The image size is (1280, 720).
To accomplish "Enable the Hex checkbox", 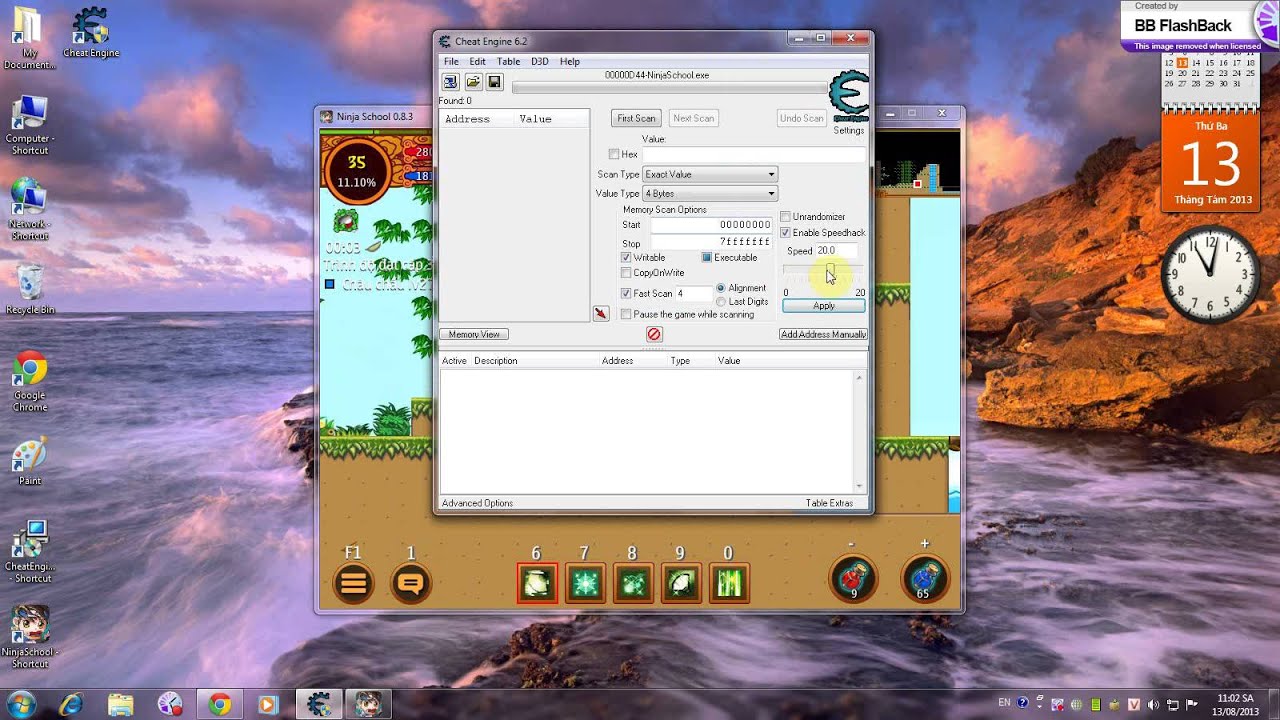I will [x=614, y=154].
